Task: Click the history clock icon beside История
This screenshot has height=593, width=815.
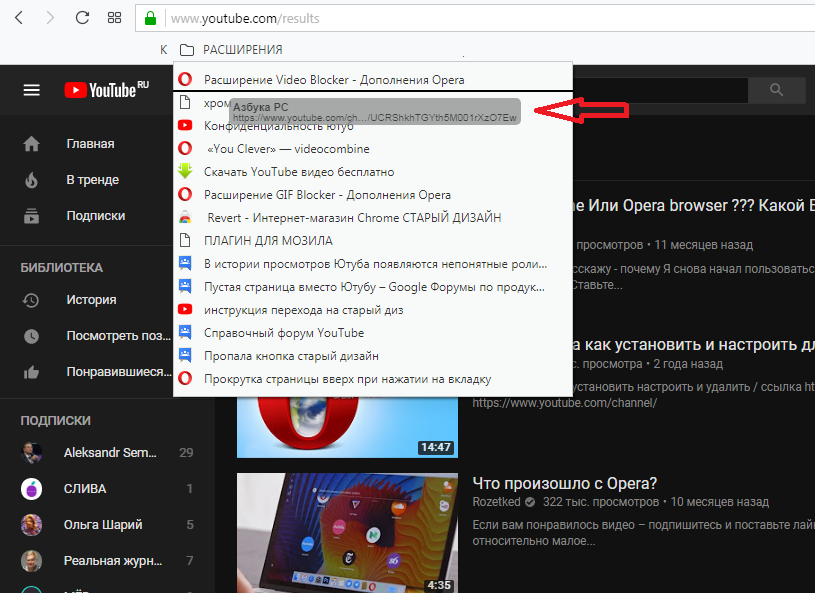Action: pyautogui.click(x=31, y=300)
